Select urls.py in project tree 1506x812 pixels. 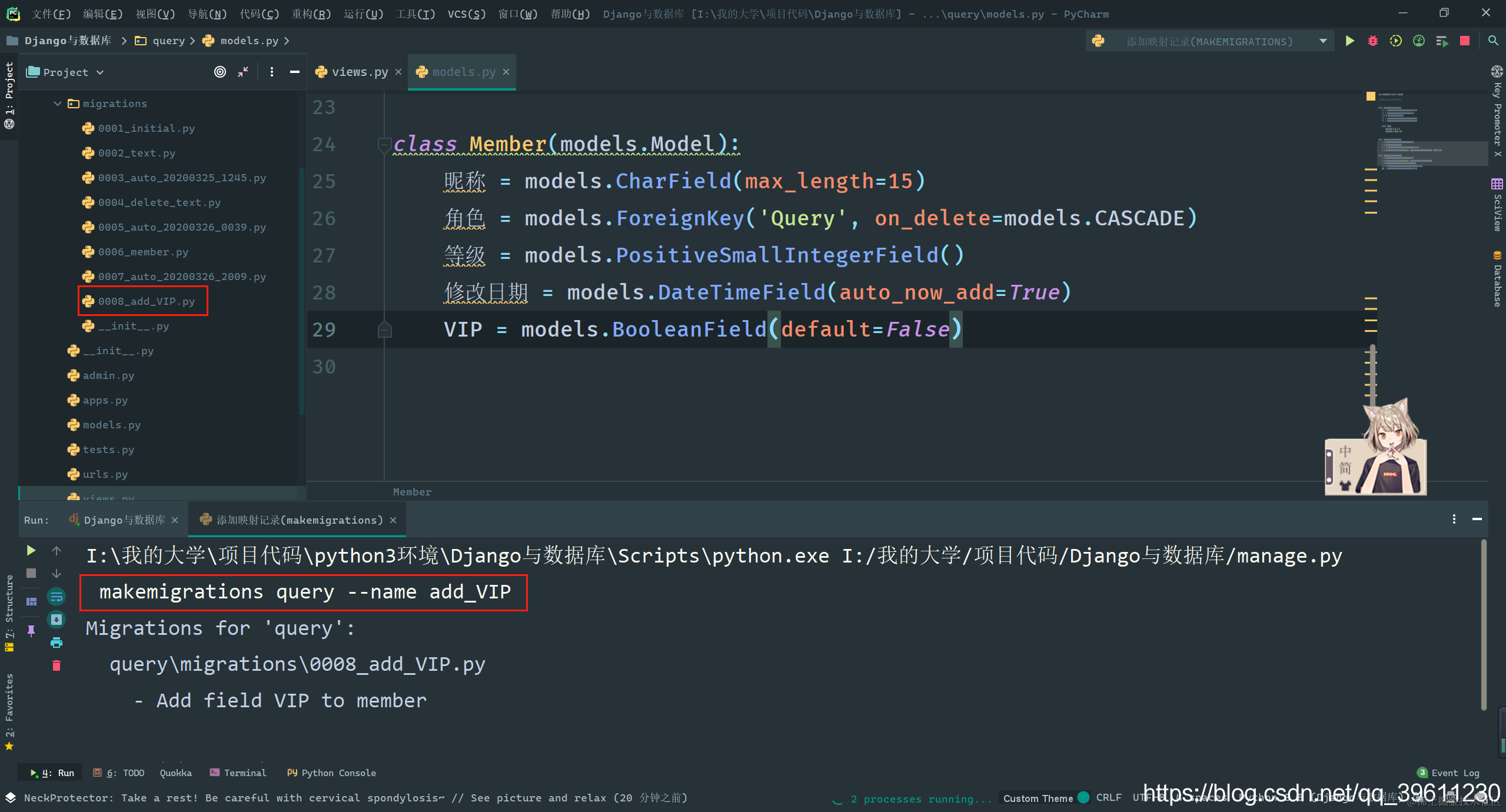pos(105,474)
